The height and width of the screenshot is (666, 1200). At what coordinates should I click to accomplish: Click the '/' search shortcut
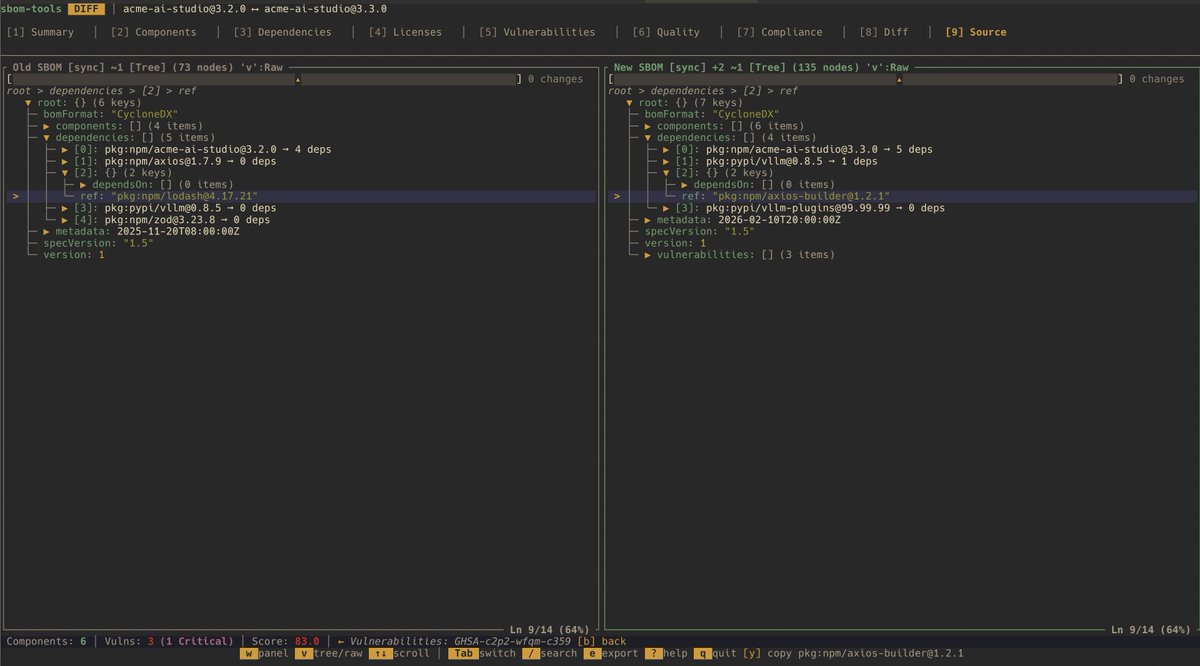click(550, 654)
